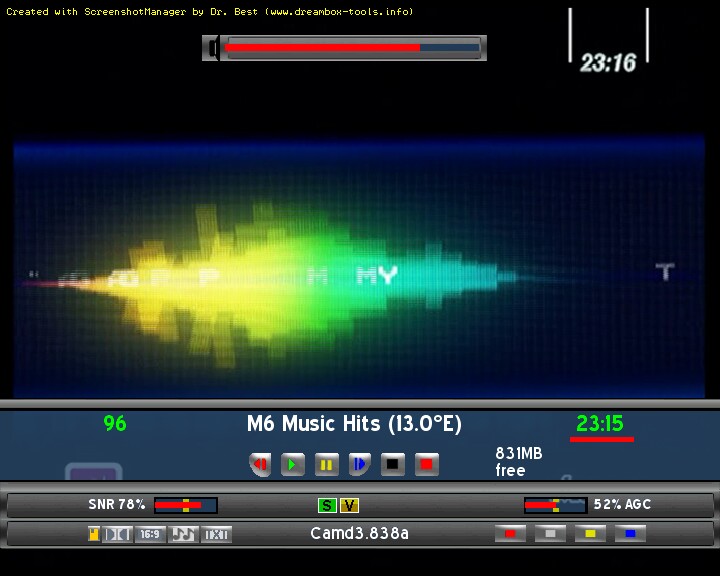The image size is (720, 576).
Task: Click the 831MB free disk space text
Action: [x=519, y=462]
